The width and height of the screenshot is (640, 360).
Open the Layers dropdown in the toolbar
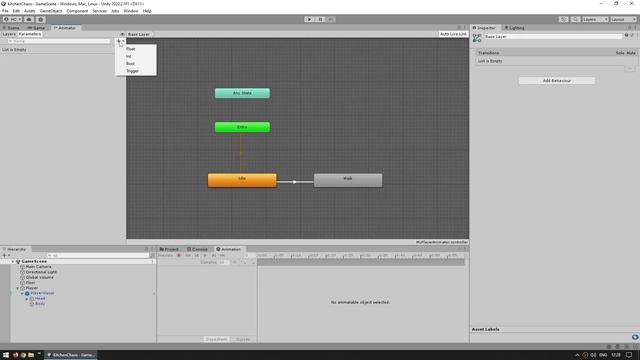595,19
